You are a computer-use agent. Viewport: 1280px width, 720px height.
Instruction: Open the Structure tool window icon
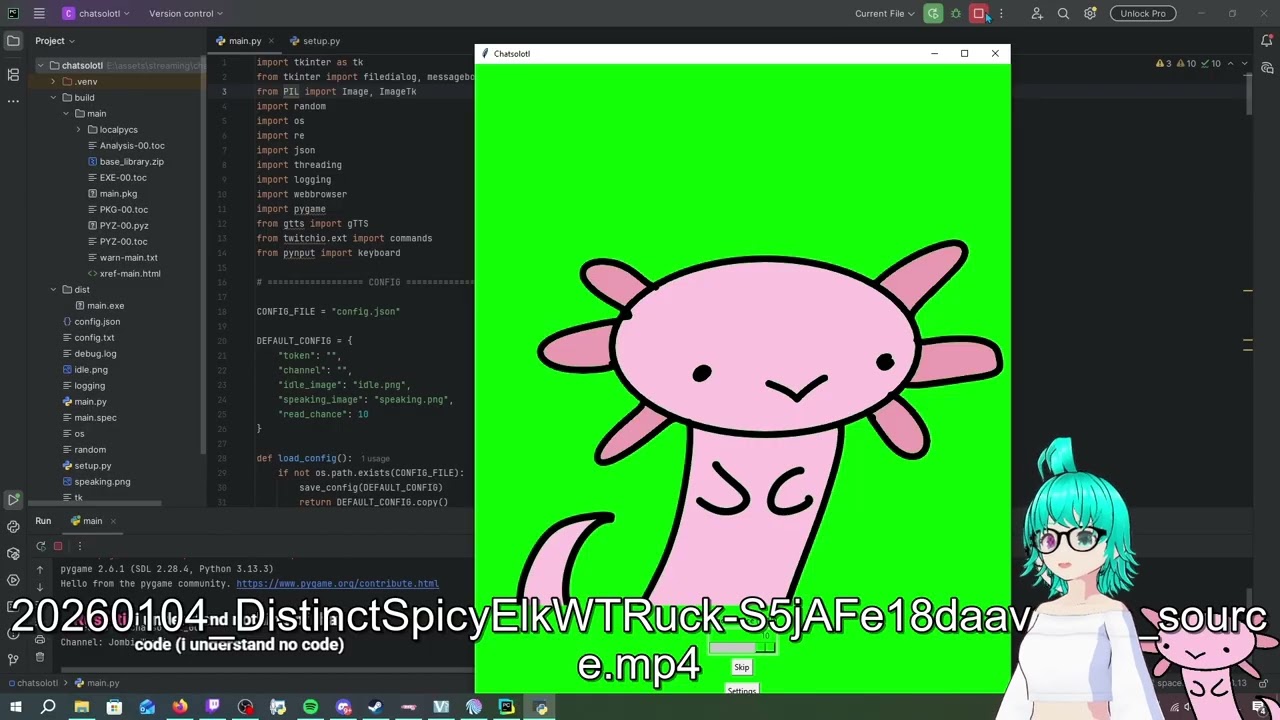(13, 74)
